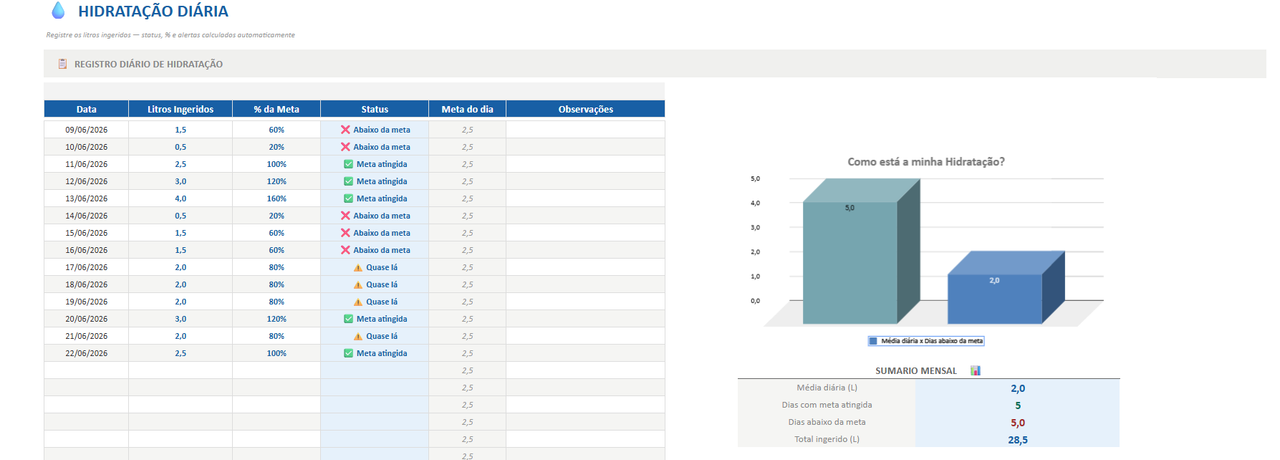Select the Observações column header
This screenshot has height=460, width=1280.
coord(585,109)
